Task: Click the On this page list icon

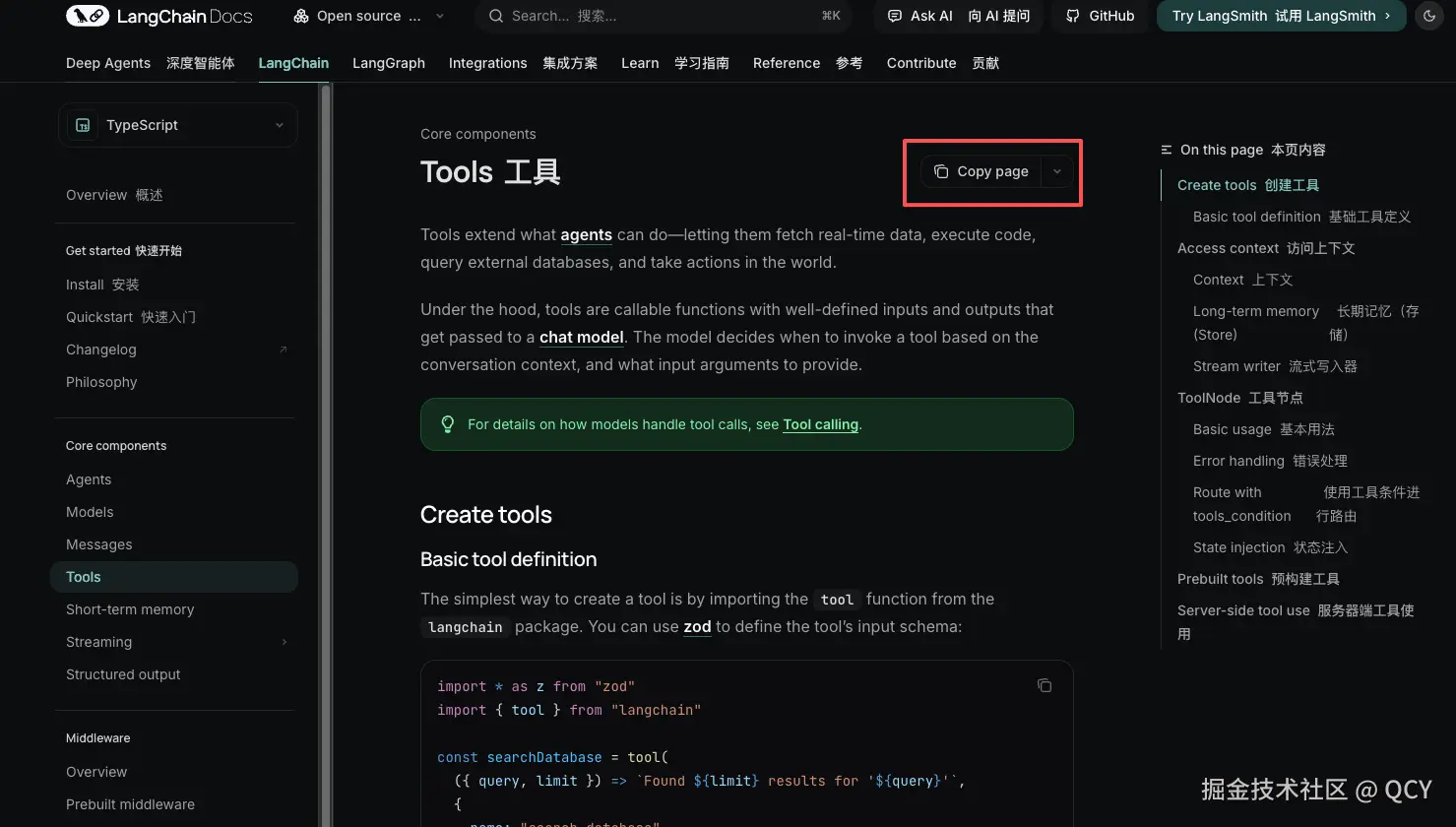Action: 1167,150
